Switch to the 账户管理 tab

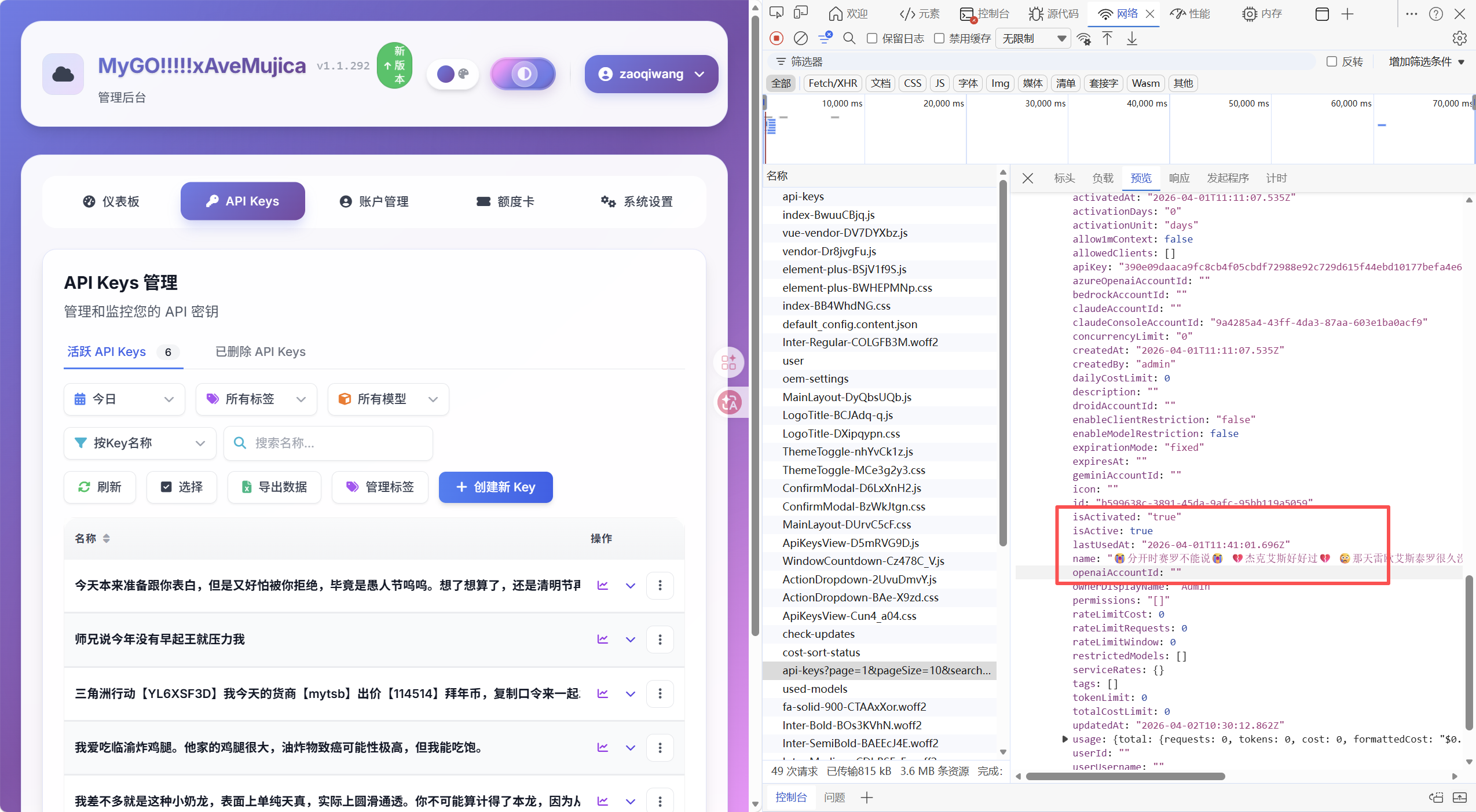pos(374,201)
